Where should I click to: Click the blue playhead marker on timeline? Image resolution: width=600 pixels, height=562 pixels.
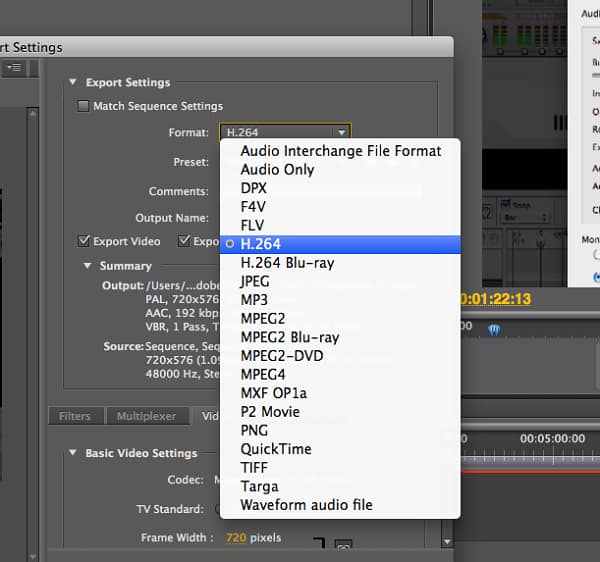[x=493, y=328]
